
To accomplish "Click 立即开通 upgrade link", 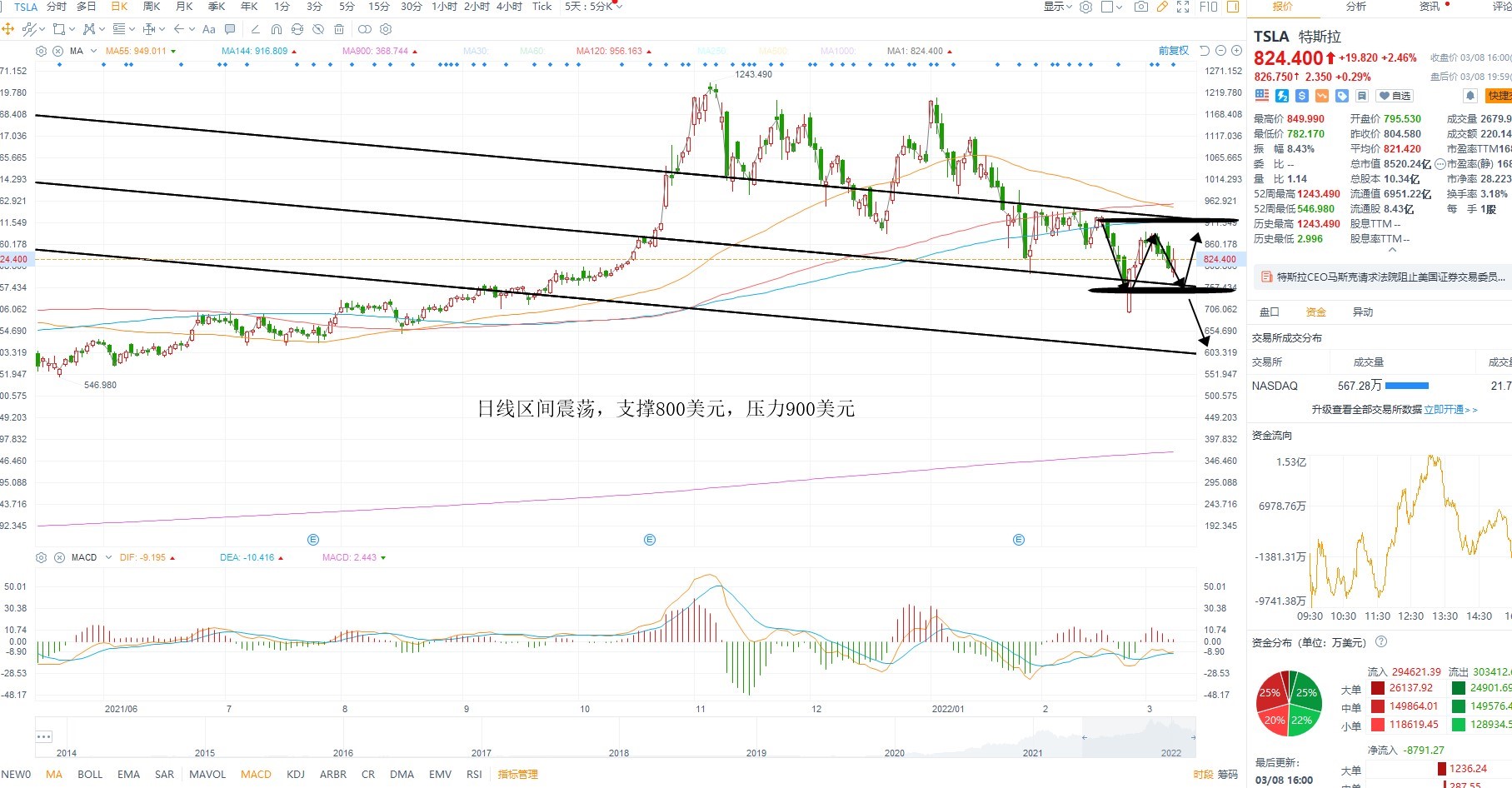I will (1450, 410).
